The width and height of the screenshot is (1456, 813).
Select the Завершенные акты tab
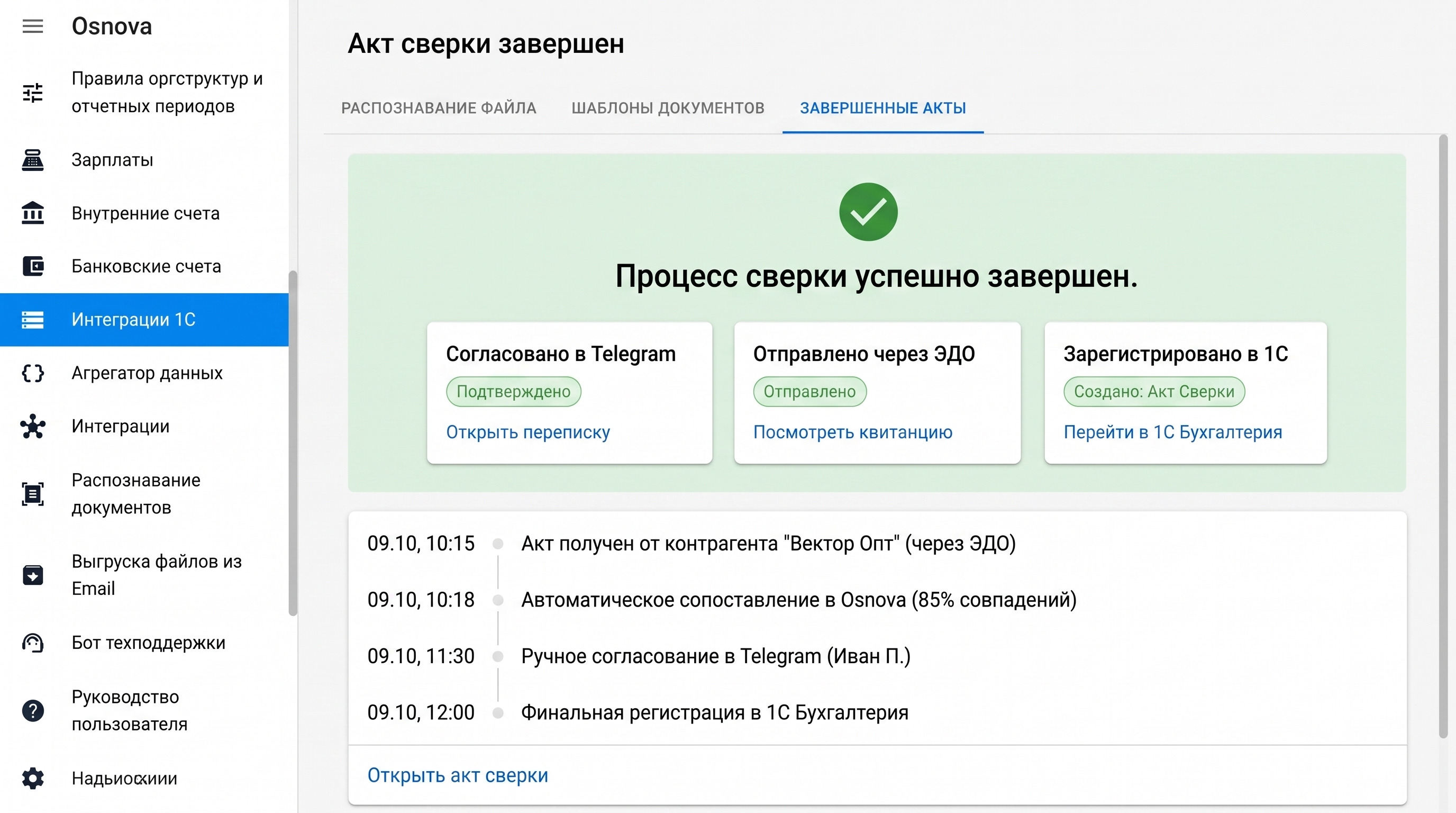883,108
